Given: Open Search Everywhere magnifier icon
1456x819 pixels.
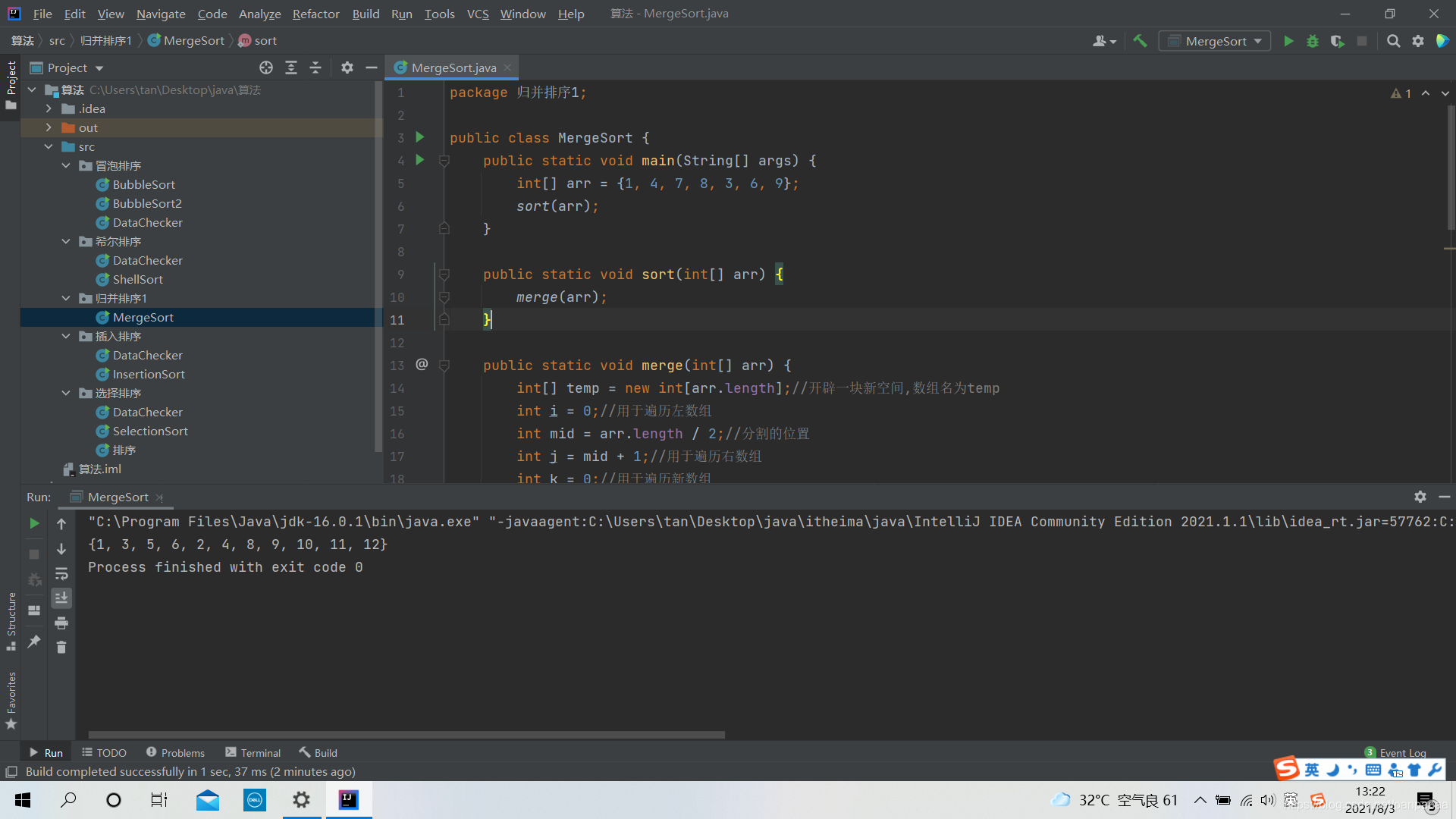Looking at the screenshot, I should [x=1393, y=41].
